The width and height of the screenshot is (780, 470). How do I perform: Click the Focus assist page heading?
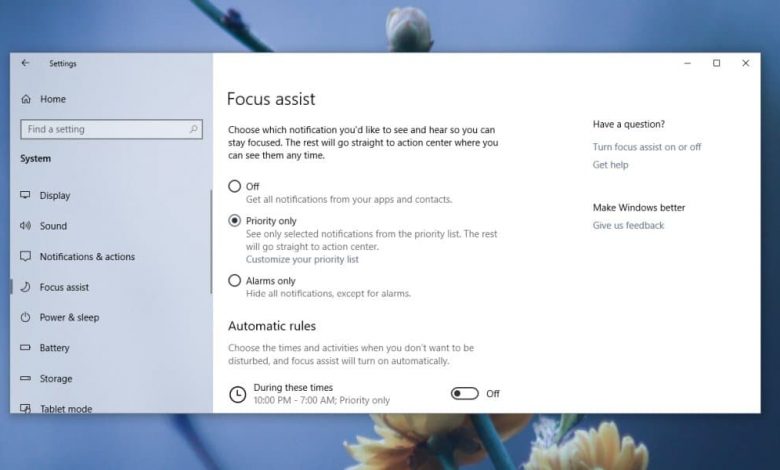pyautogui.click(x=271, y=98)
